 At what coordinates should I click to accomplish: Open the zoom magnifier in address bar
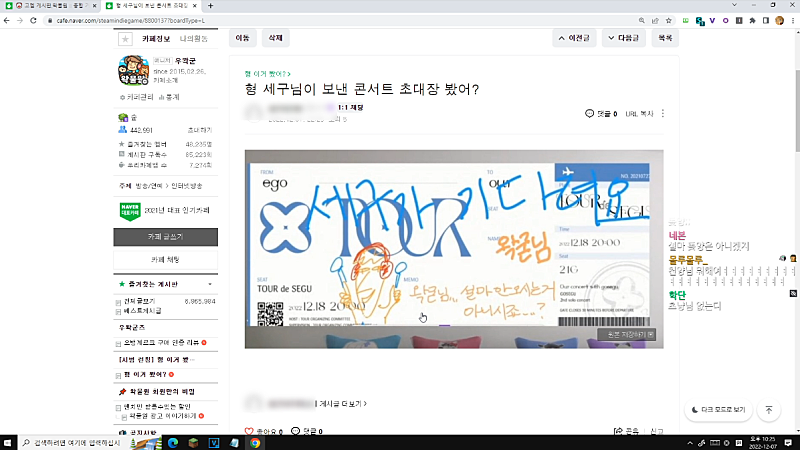641,20
